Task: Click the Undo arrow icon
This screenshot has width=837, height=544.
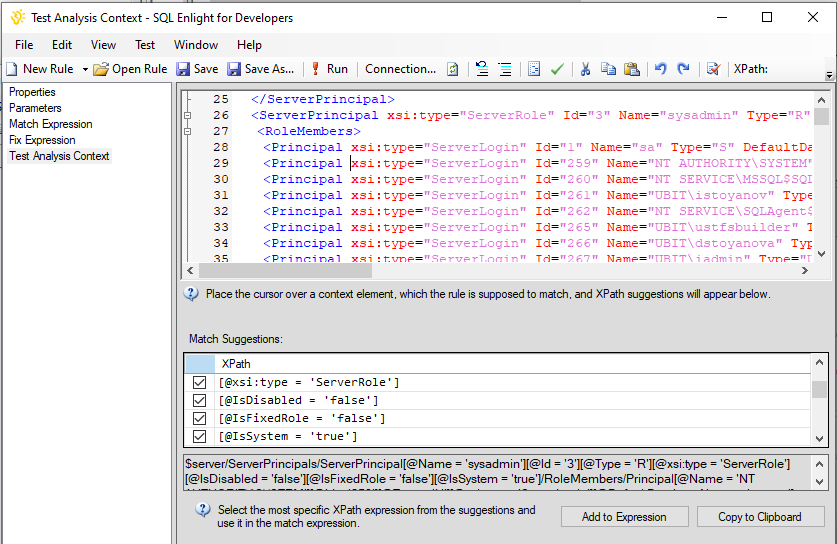Action: [x=660, y=69]
